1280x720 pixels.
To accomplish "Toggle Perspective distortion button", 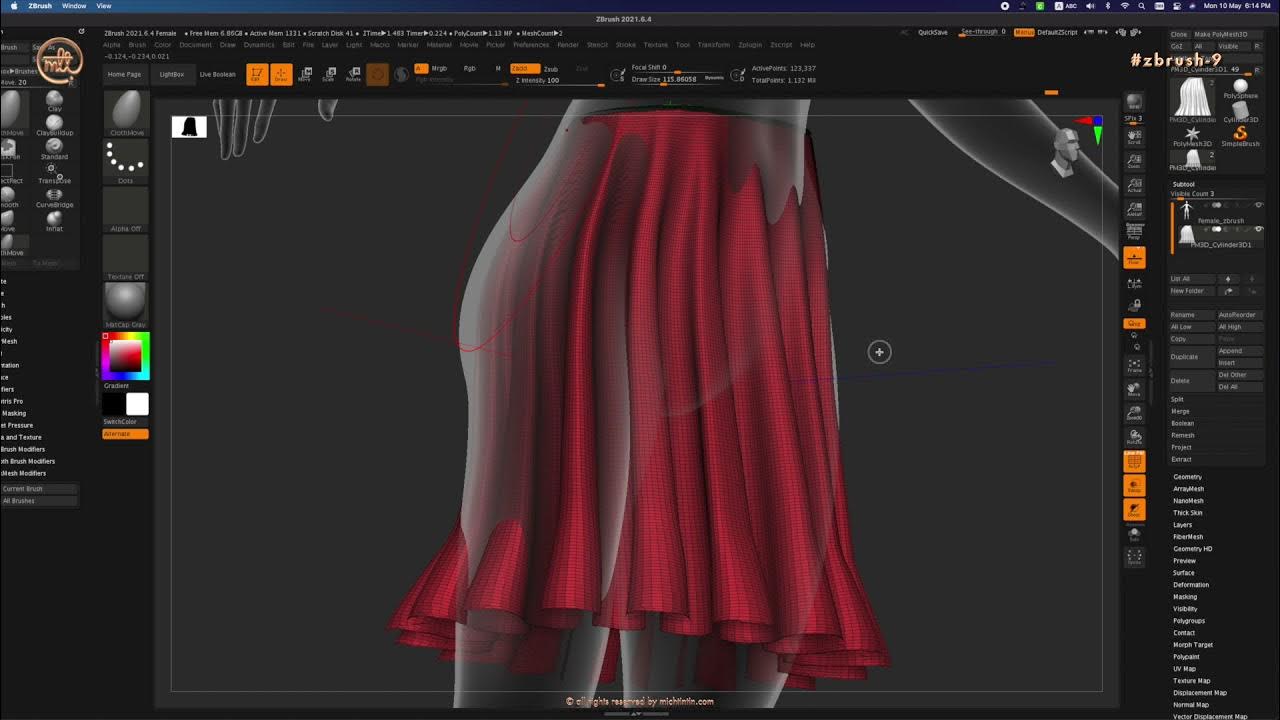I will click(x=1134, y=232).
